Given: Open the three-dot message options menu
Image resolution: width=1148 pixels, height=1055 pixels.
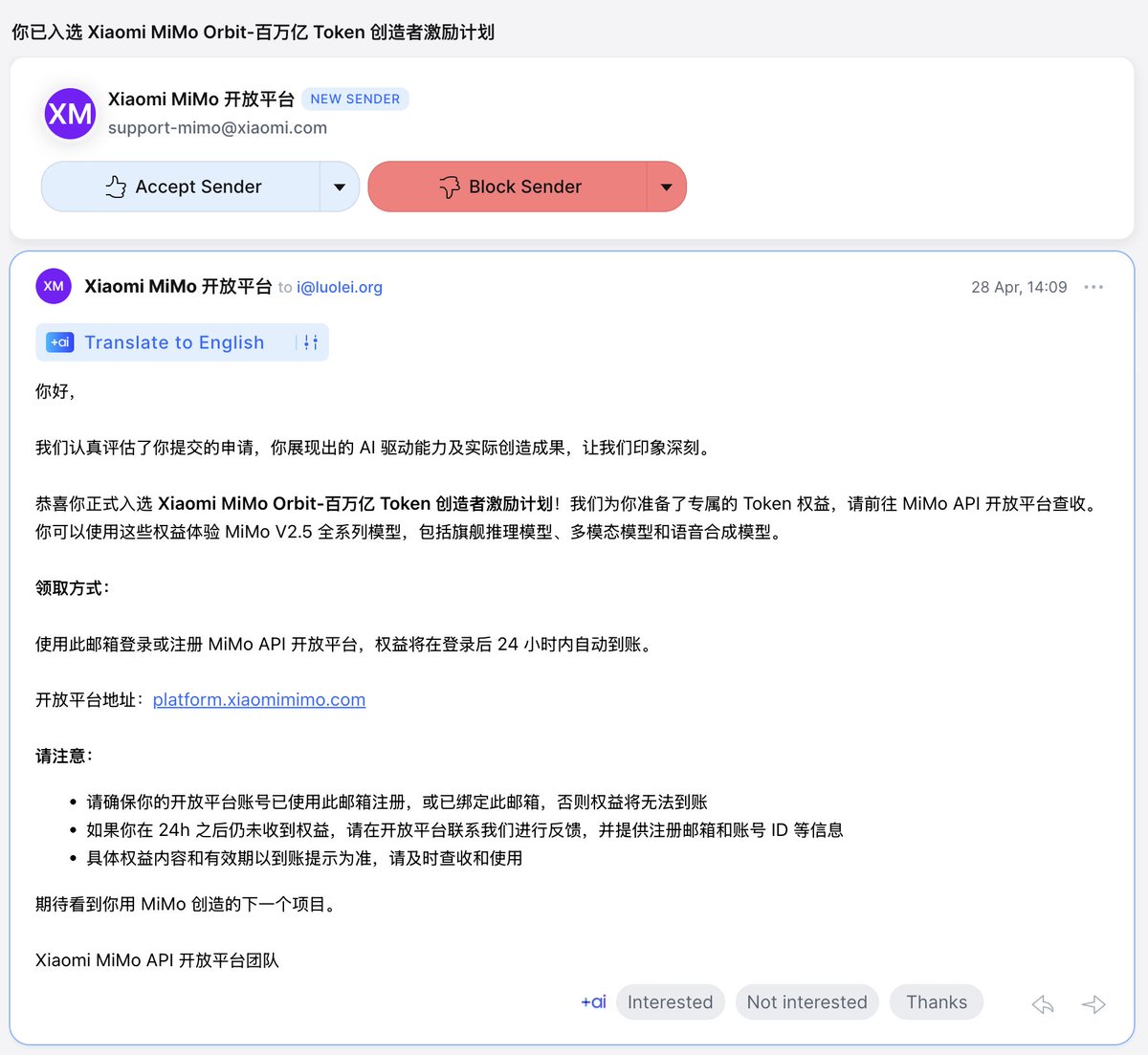Looking at the screenshot, I should tap(1093, 287).
